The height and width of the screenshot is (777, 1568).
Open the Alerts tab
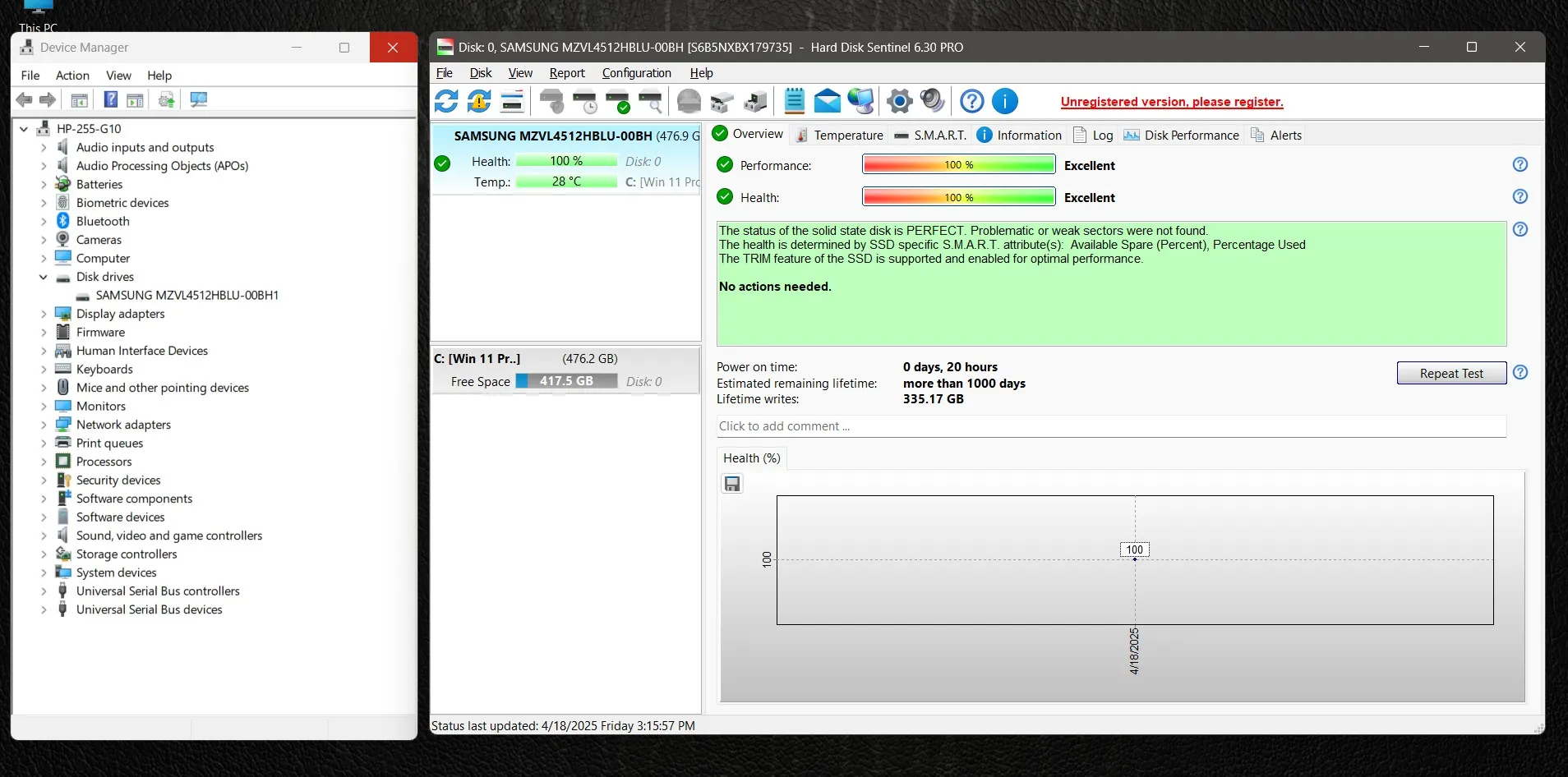pos(1276,136)
